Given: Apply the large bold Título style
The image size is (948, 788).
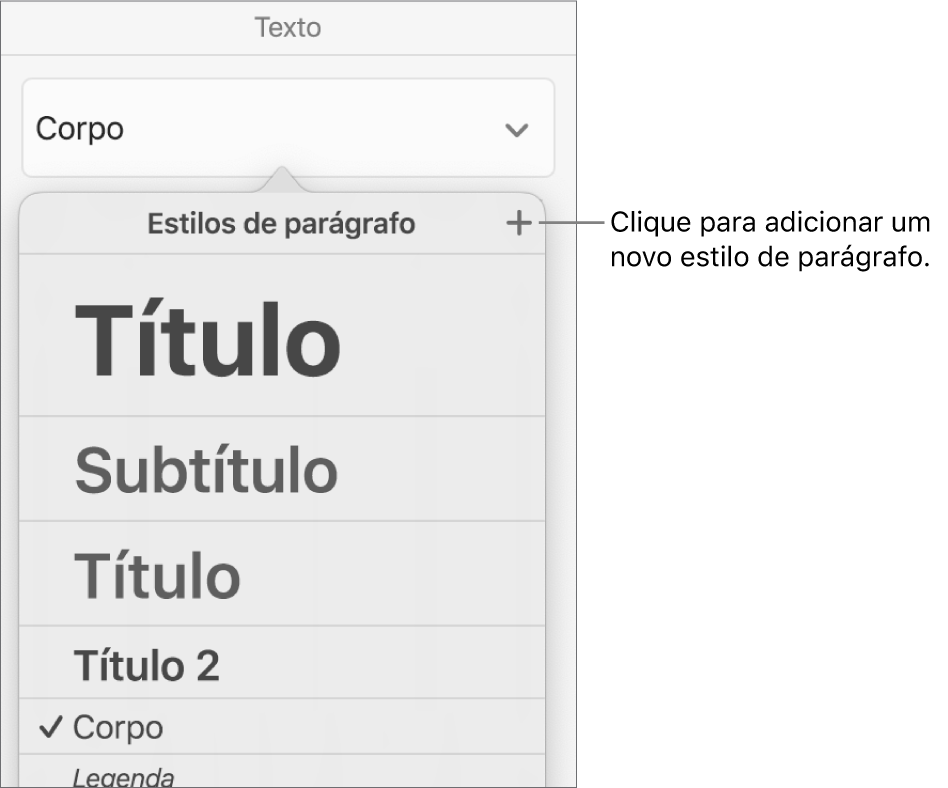Looking at the screenshot, I should 208,342.
